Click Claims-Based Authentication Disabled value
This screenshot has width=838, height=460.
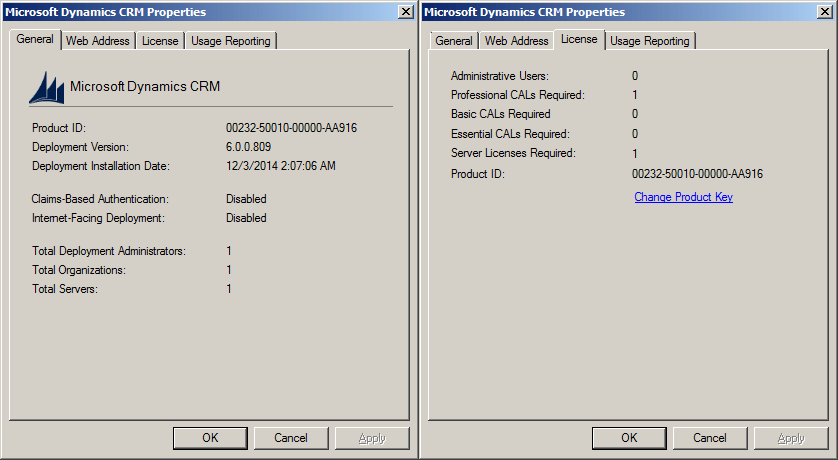point(246,199)
